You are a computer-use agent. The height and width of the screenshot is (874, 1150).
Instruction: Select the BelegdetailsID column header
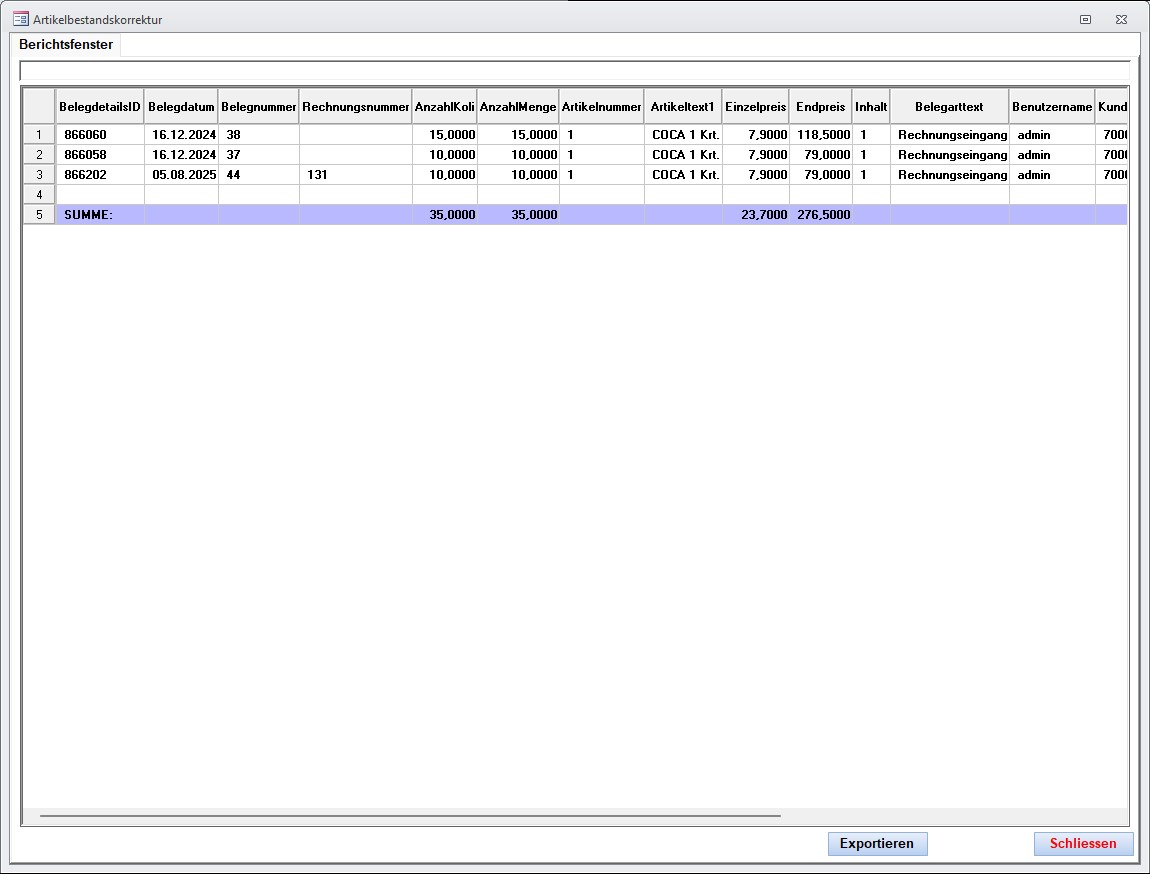click(100, 107)
